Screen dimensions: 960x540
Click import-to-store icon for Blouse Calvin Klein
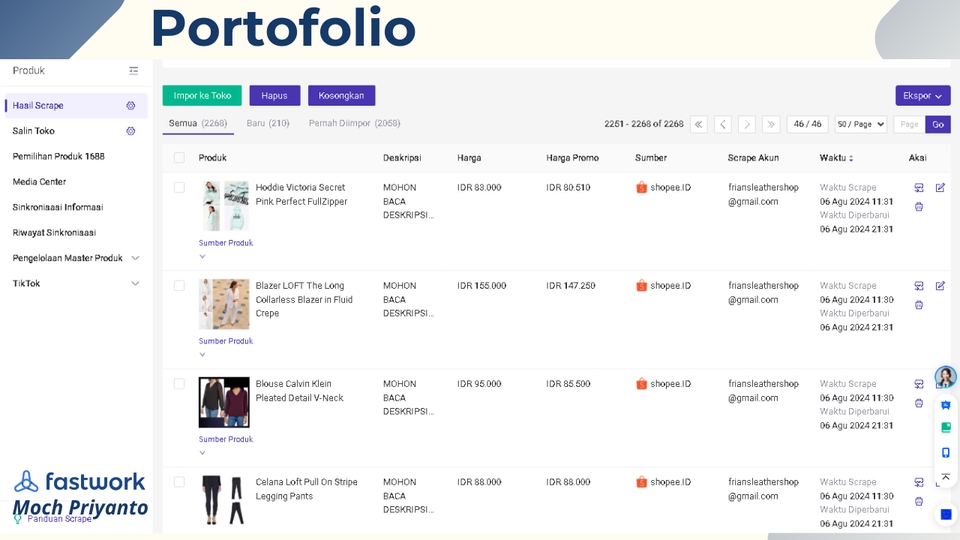[919, 384]
